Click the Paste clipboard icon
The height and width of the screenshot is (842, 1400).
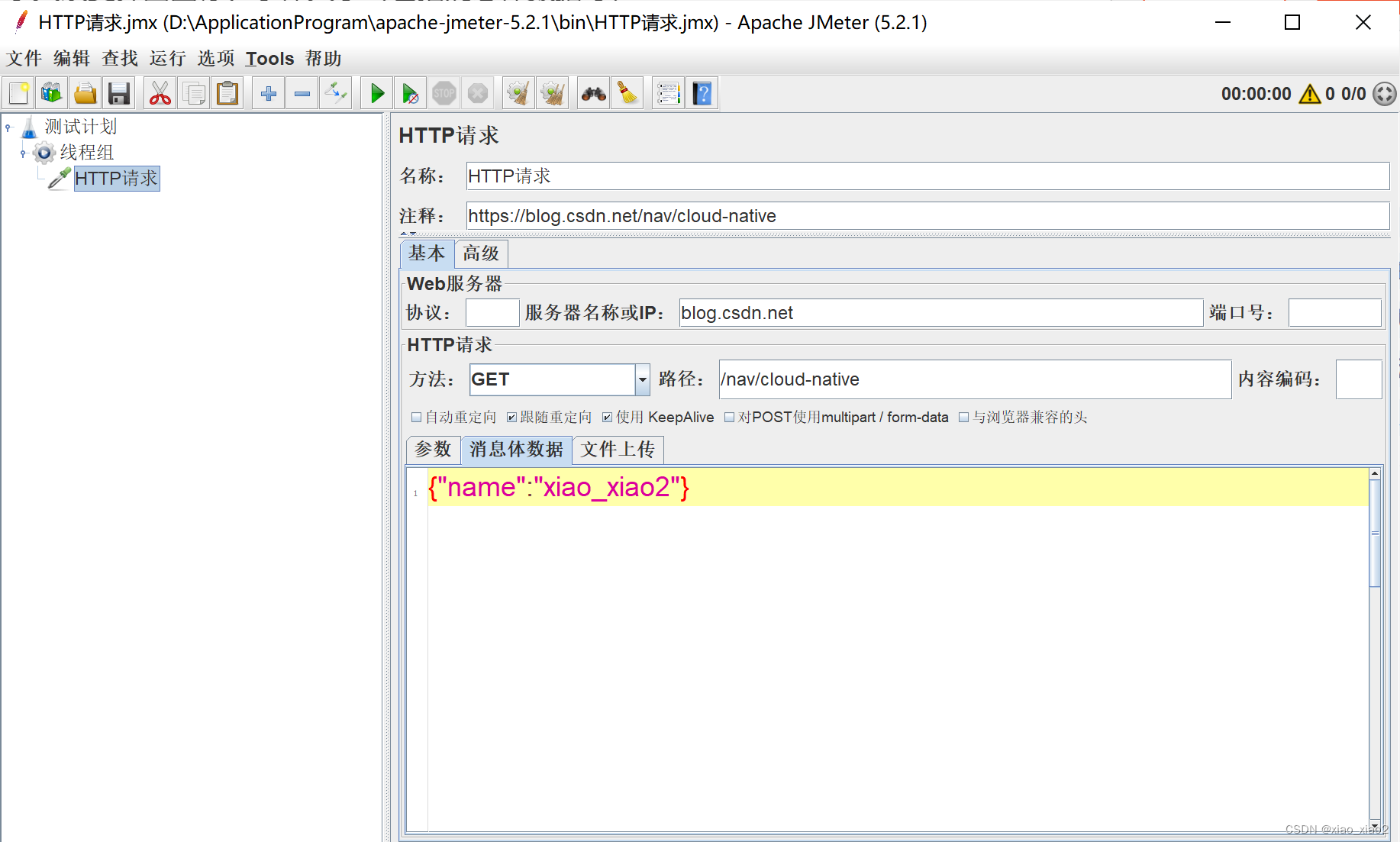point(227,94)
